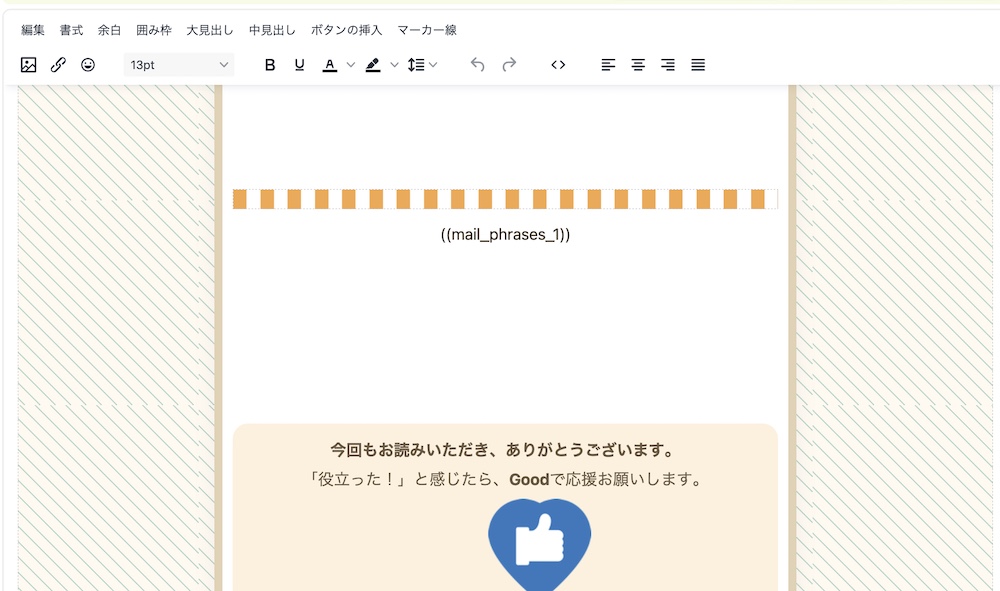Click the blue heart thumbs-up Good icon
Image resolution: width=1000 pixels, height=591 pixels.
click(x=539, y=543)
